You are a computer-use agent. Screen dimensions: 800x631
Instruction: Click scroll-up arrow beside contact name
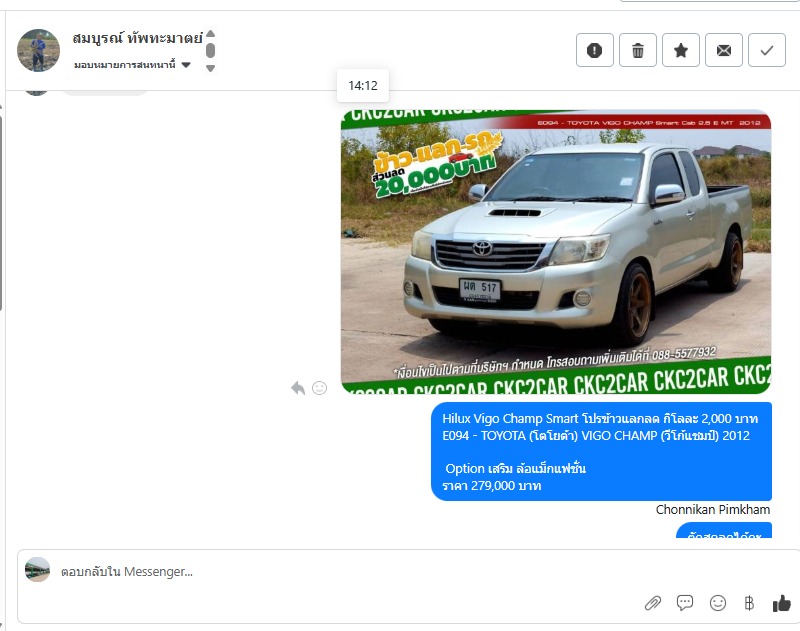pos(210,34)
